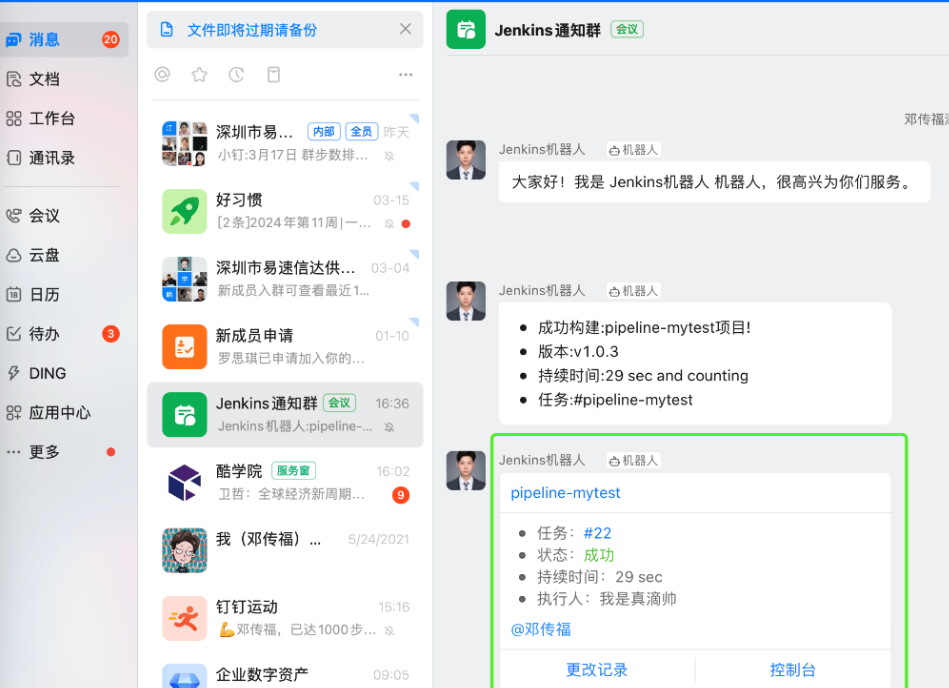Open the 消息 messages section

click(x=64, y=40)
